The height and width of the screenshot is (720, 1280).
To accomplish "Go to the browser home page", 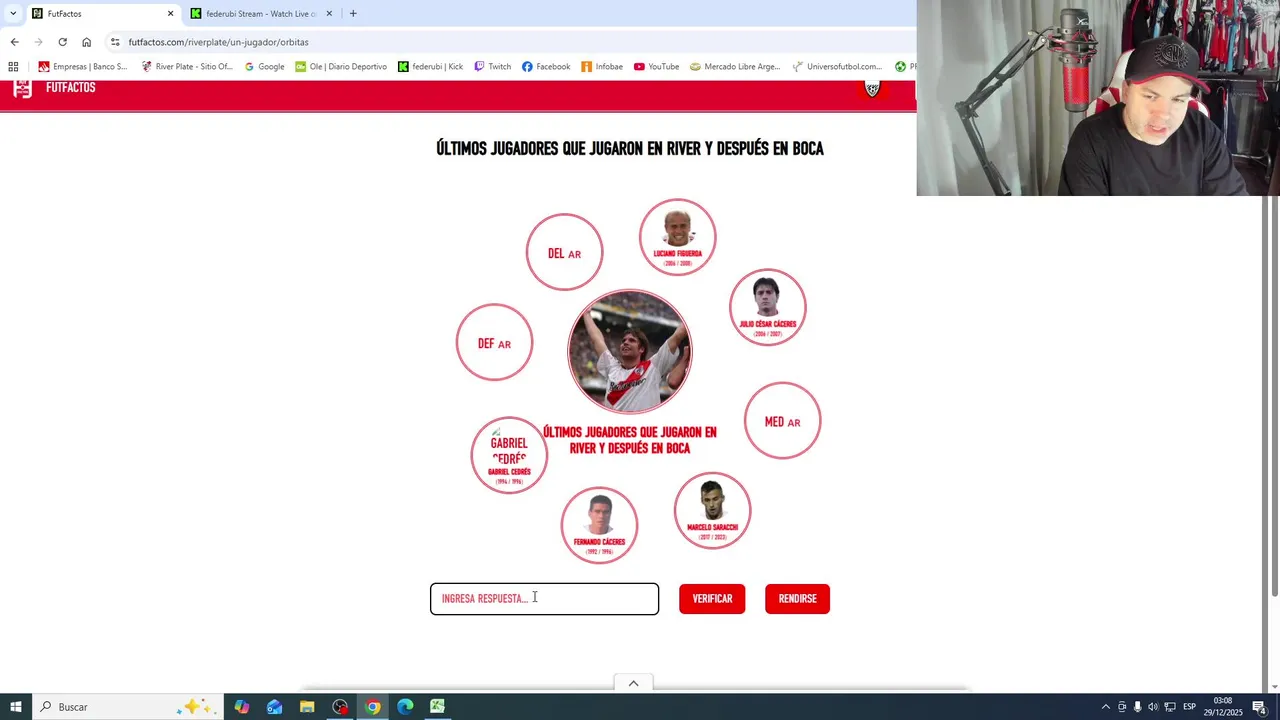I will (87, 42).
